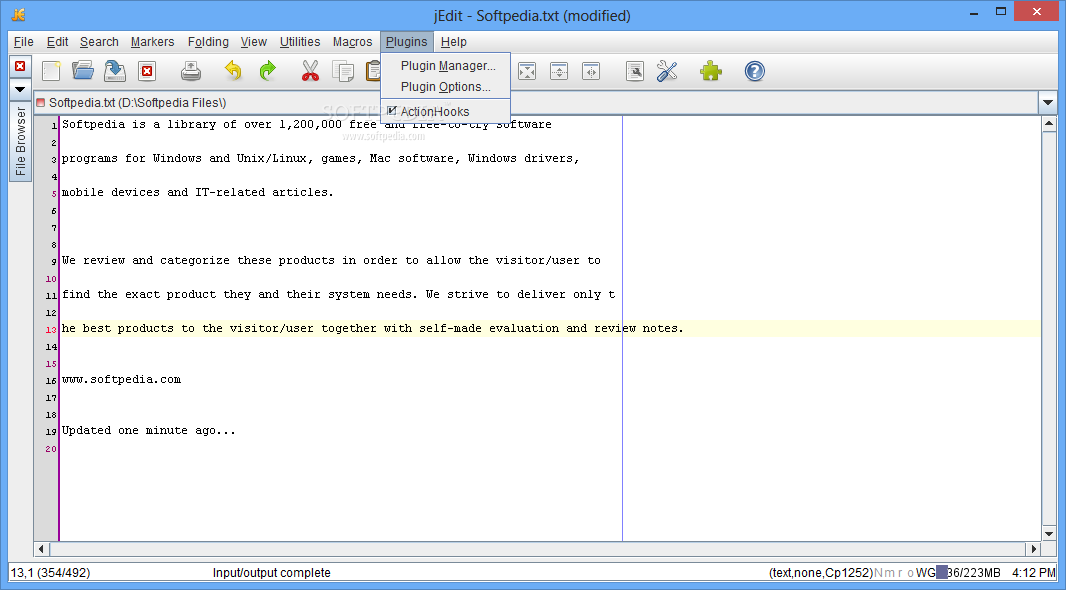Click the unsplit current view icon
The width and height of the screenshot is (1066, 590).
point(527,71)
